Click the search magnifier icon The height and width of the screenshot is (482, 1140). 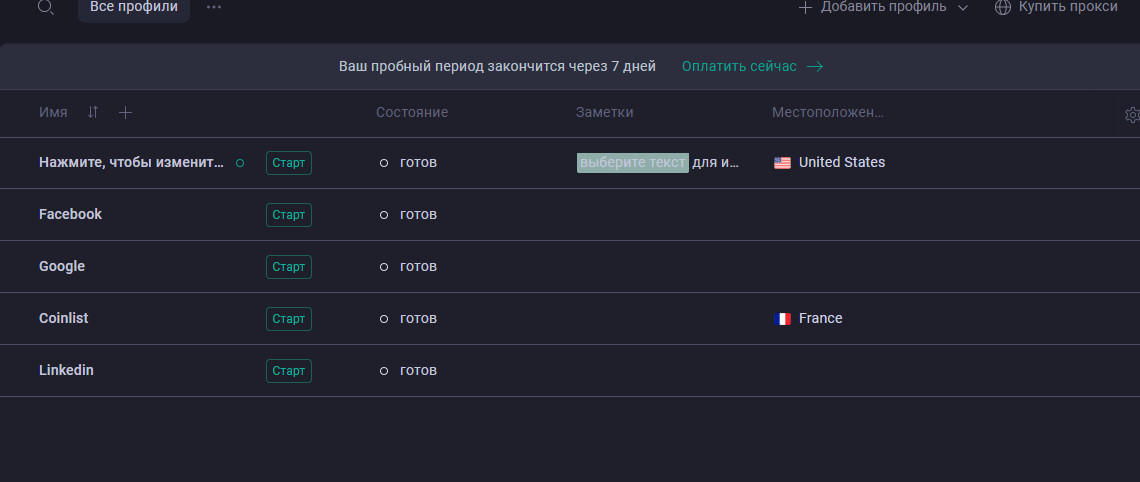pyautogui.click(x=45, y=7)
